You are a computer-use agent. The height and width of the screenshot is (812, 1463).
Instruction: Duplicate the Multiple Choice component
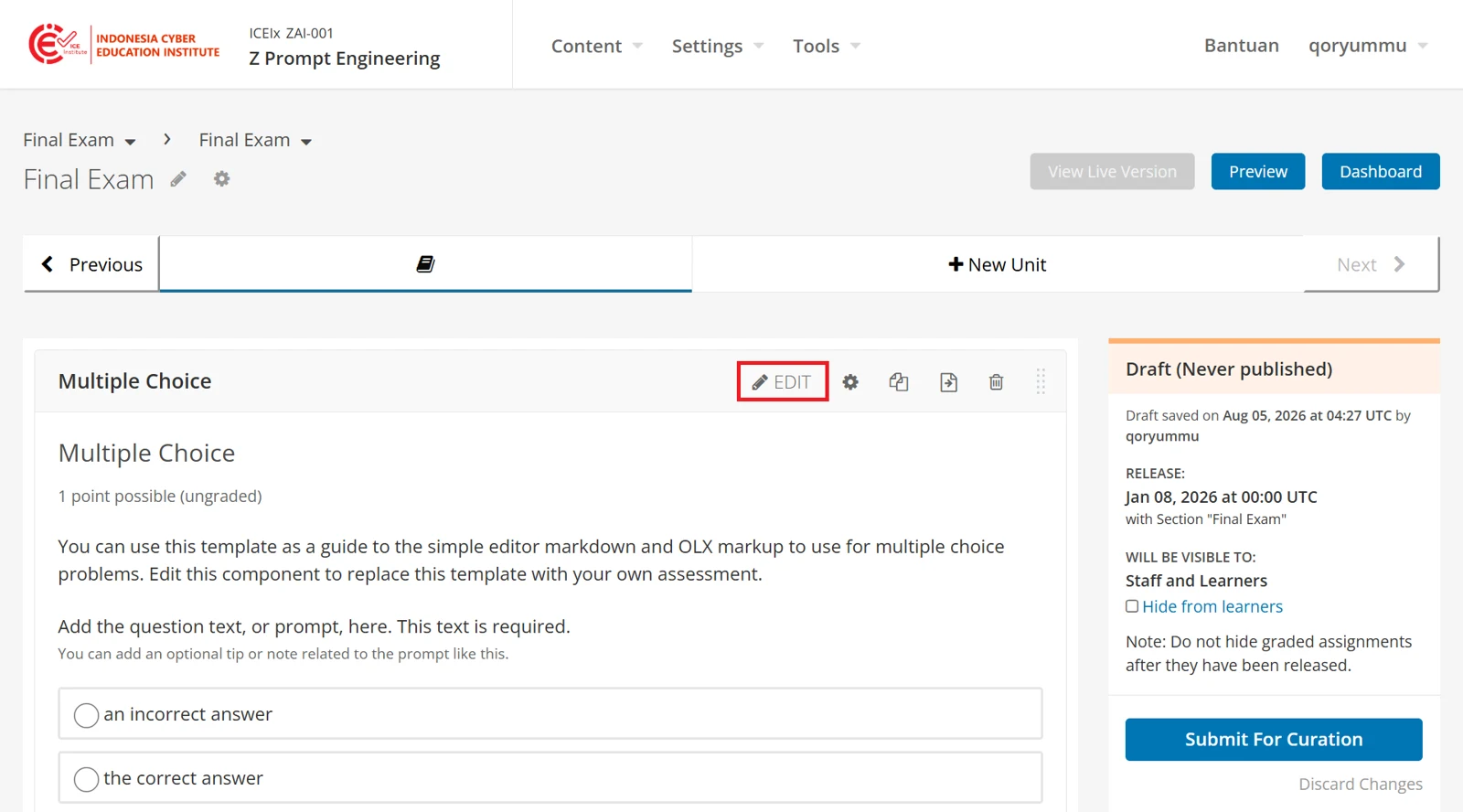tap(899, 382)
